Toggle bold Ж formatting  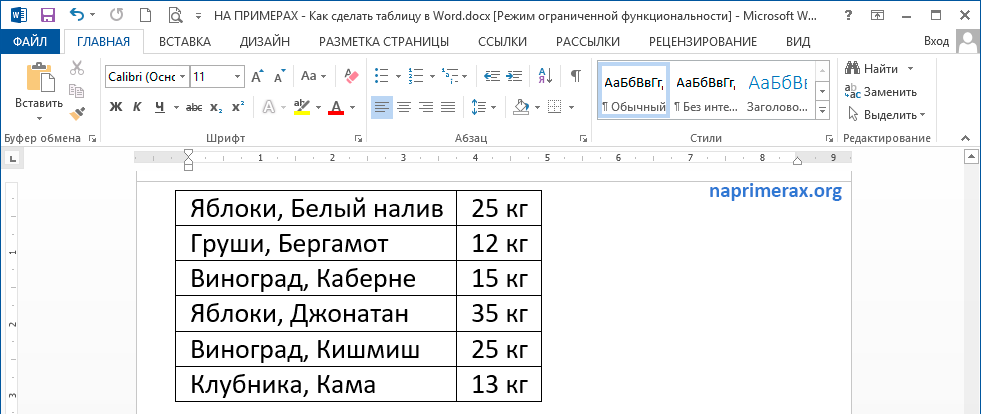pos(115,108)
